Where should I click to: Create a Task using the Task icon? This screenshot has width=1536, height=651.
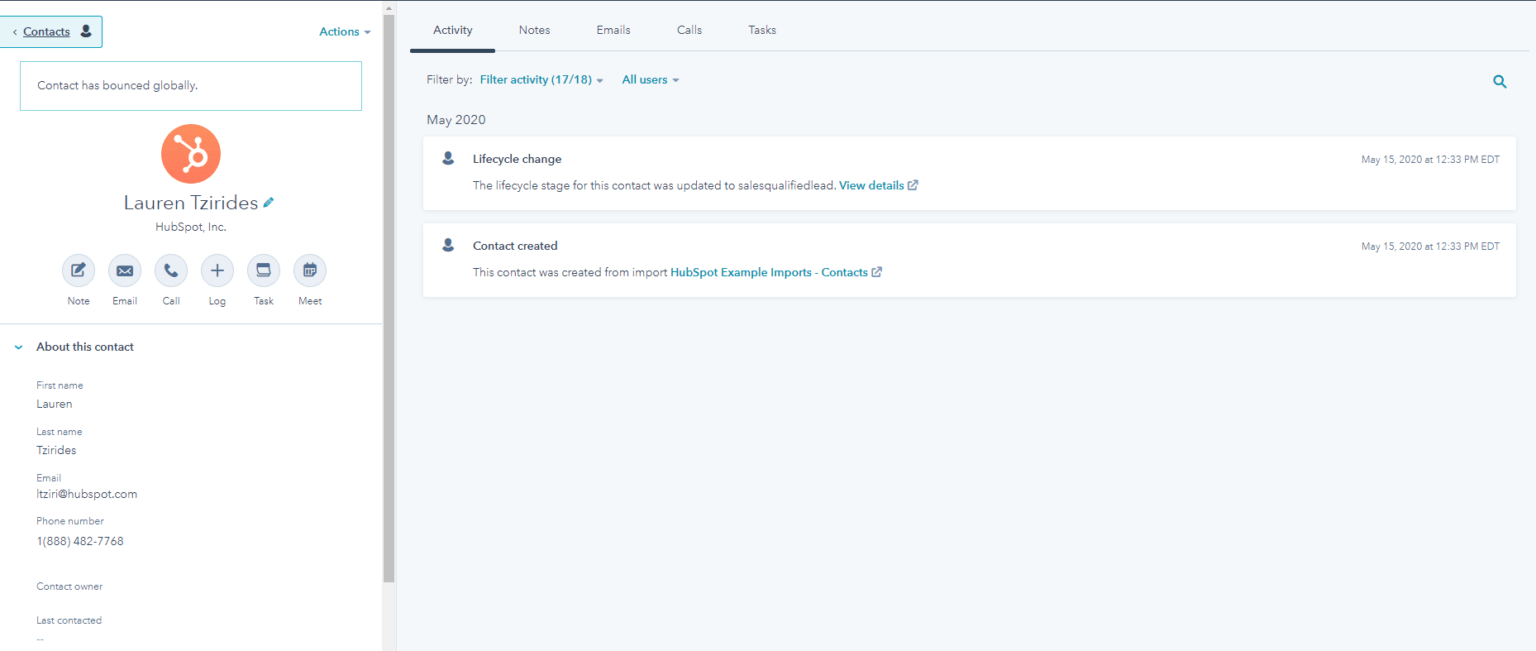click(263, 270)
